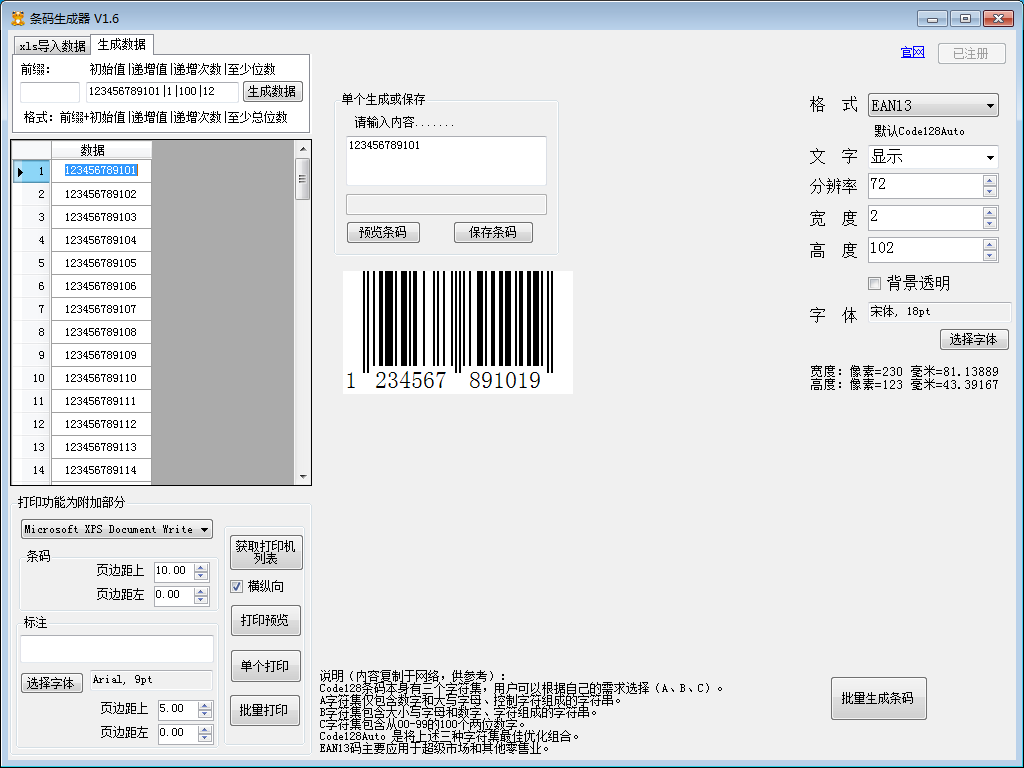
Task: Click the 数据 column header
Action: pyautogui.click(x=101, y=150)
